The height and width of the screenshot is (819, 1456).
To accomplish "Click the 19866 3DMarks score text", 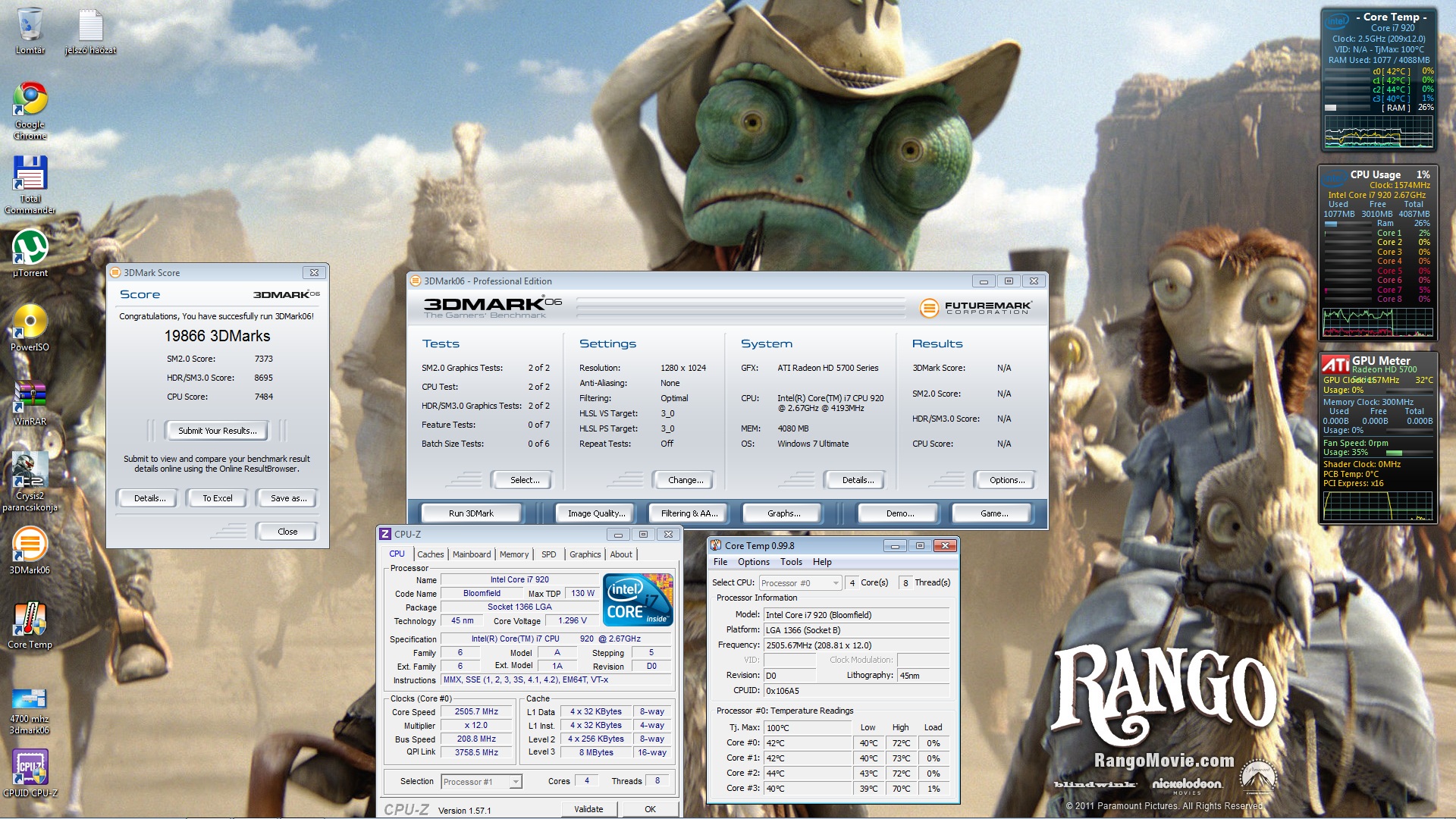I will (217, 336).
